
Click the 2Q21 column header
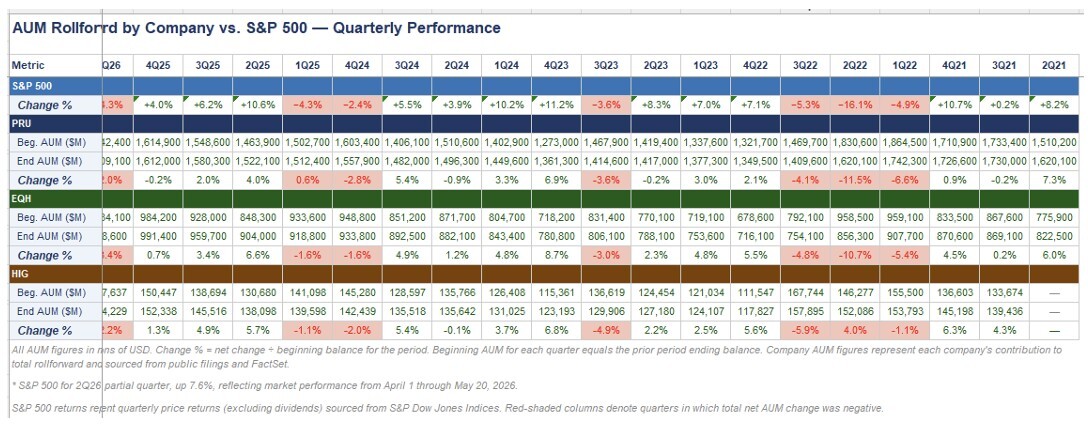tap(1054, 65)
